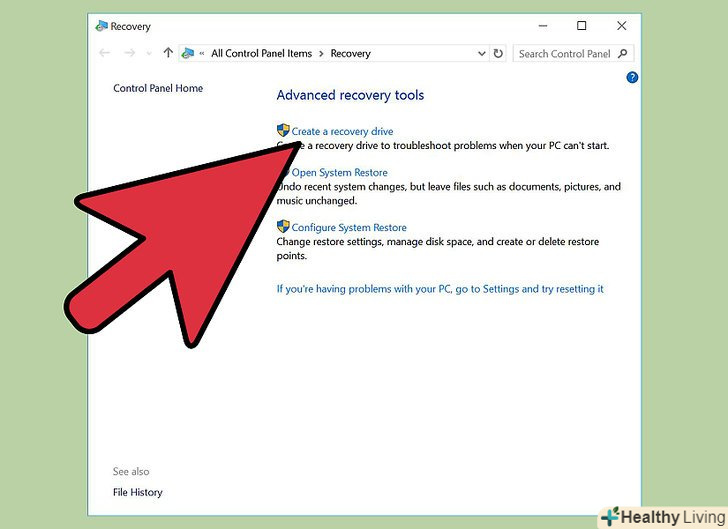Image resolution: width=728 pixels, height=529 pixels.
Task: Open the Control Panel Home link
Action: point(158,88)
